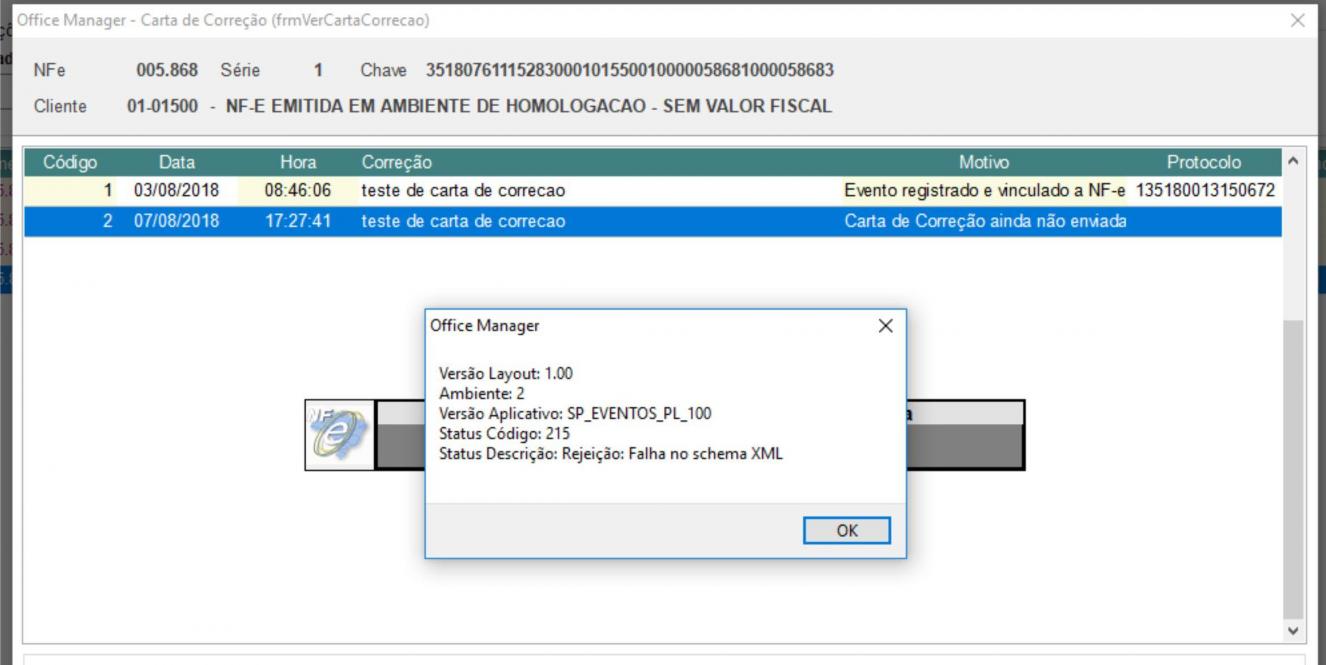Click the scrollbar up arrow
This screenshot has width=1326, height=665.
[x=1294, y=161]
